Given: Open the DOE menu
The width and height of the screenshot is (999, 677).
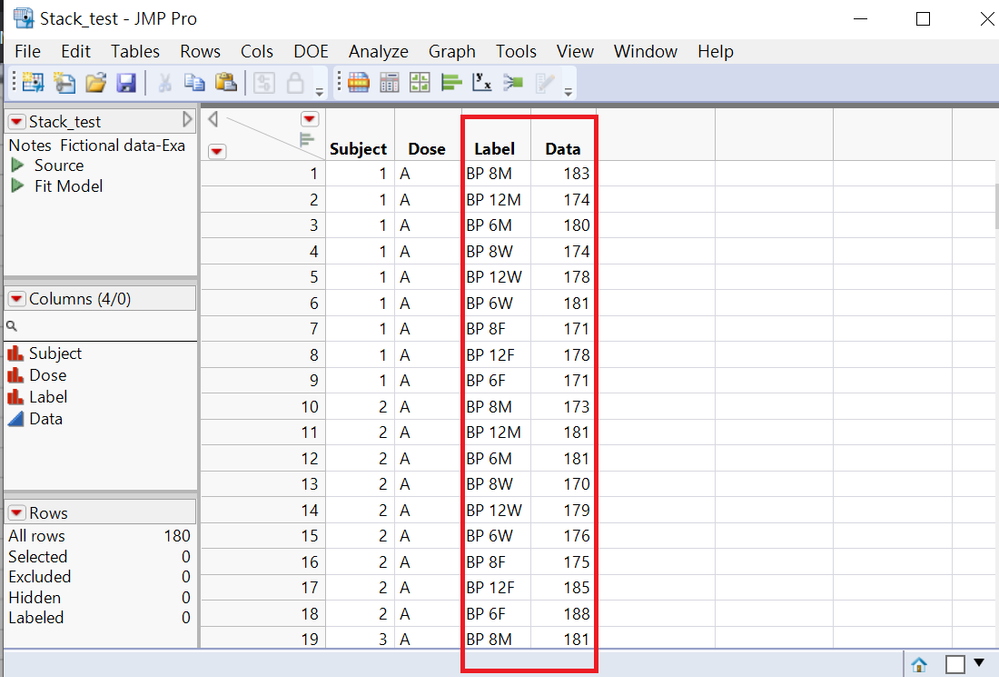Looking at the screenshot, I should [x=311, y=51].
